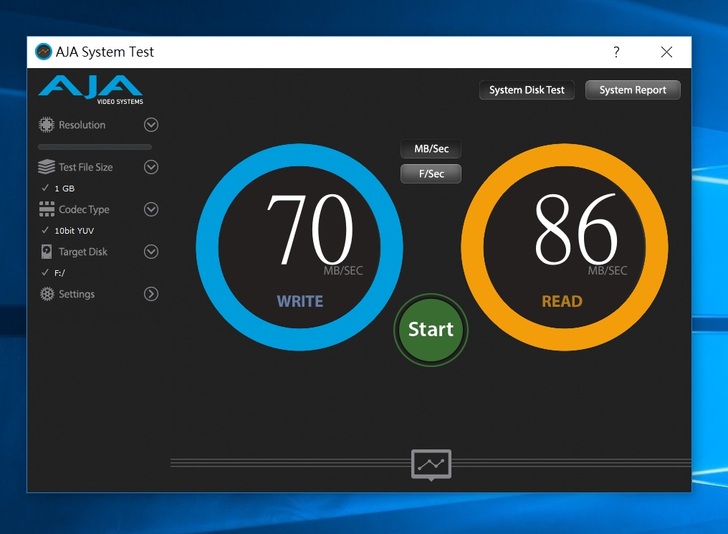The width and height of the screenshot is (728, 534).
Task: Switch units to MB/Sec
Action: (x=431, y=149)
